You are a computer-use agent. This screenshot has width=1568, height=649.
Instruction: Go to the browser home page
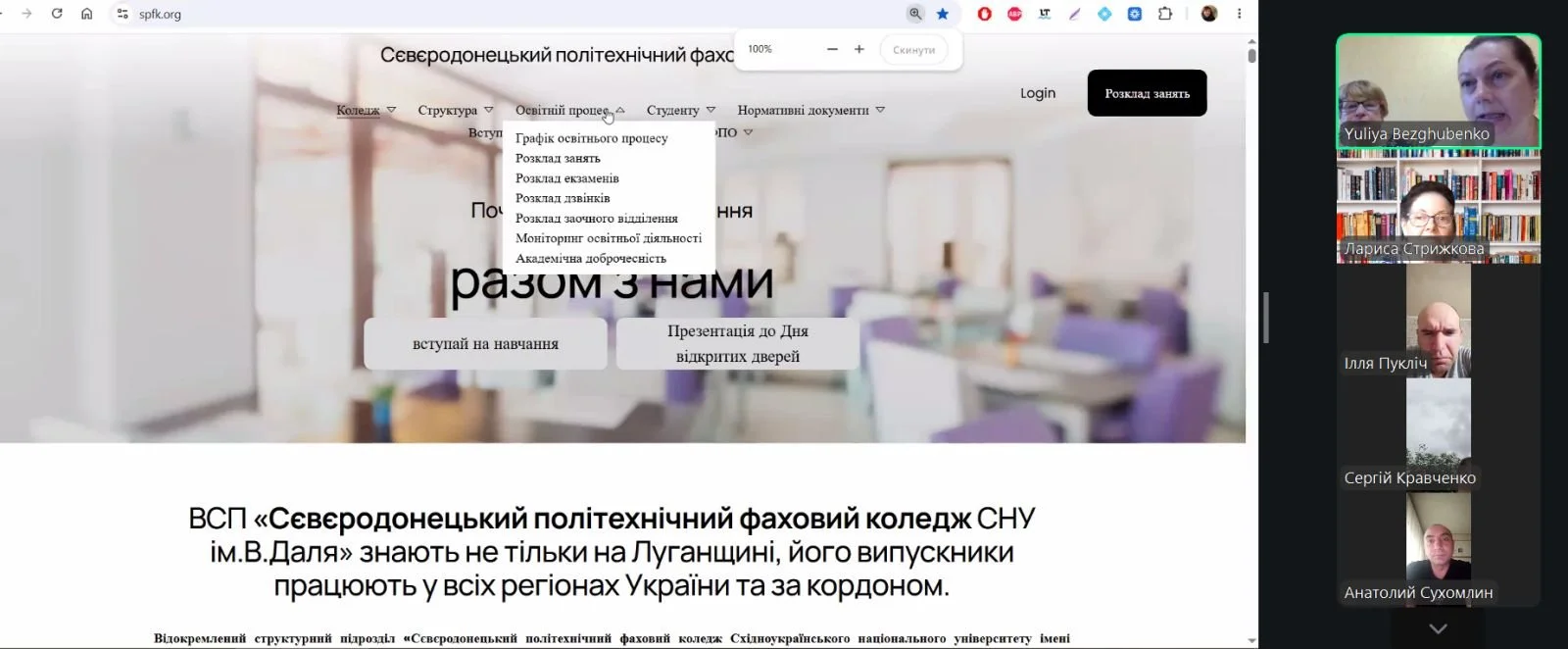(x=86, y=14)
